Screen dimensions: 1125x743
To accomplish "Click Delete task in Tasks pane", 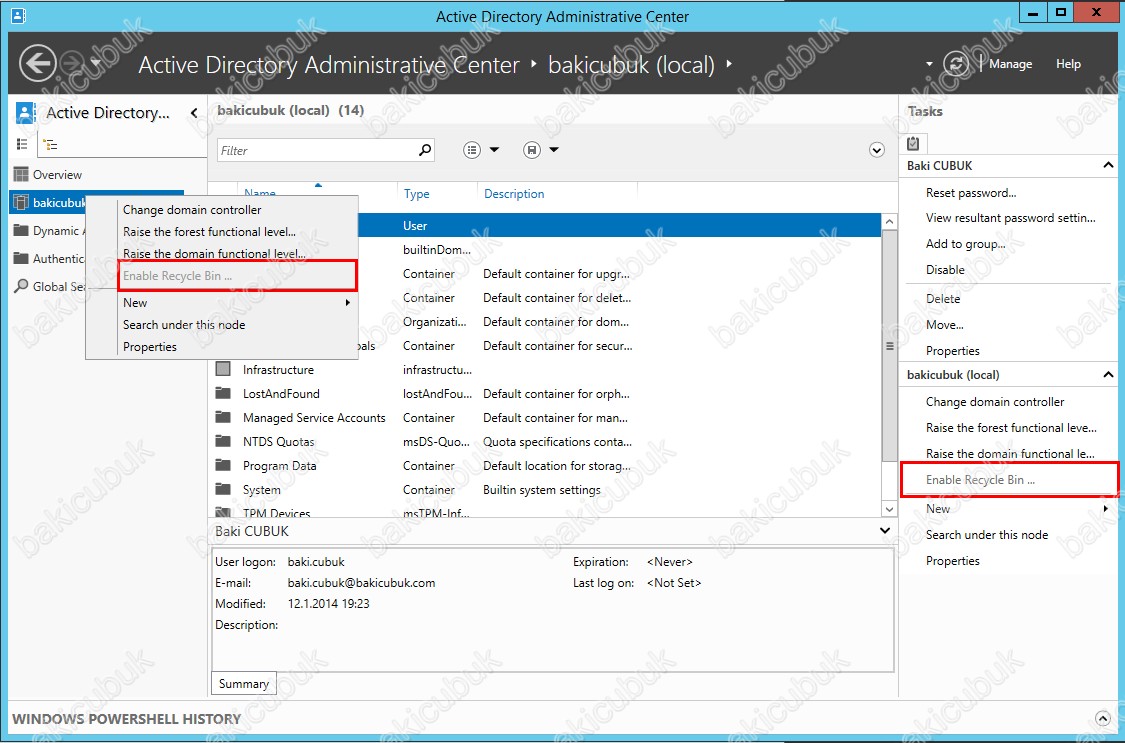I will click(x=943, y=298).
